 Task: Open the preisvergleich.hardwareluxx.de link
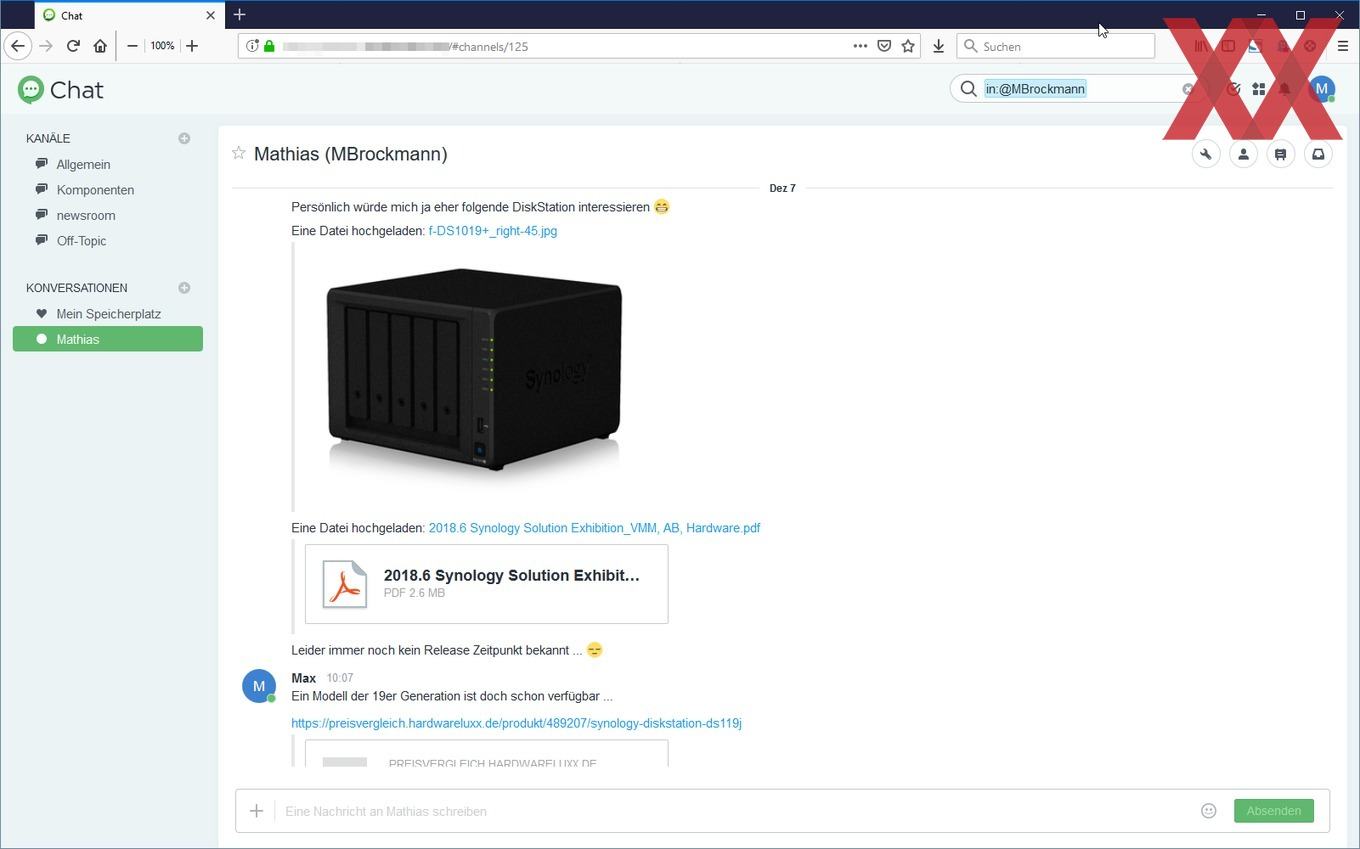(x=516, y=723)
